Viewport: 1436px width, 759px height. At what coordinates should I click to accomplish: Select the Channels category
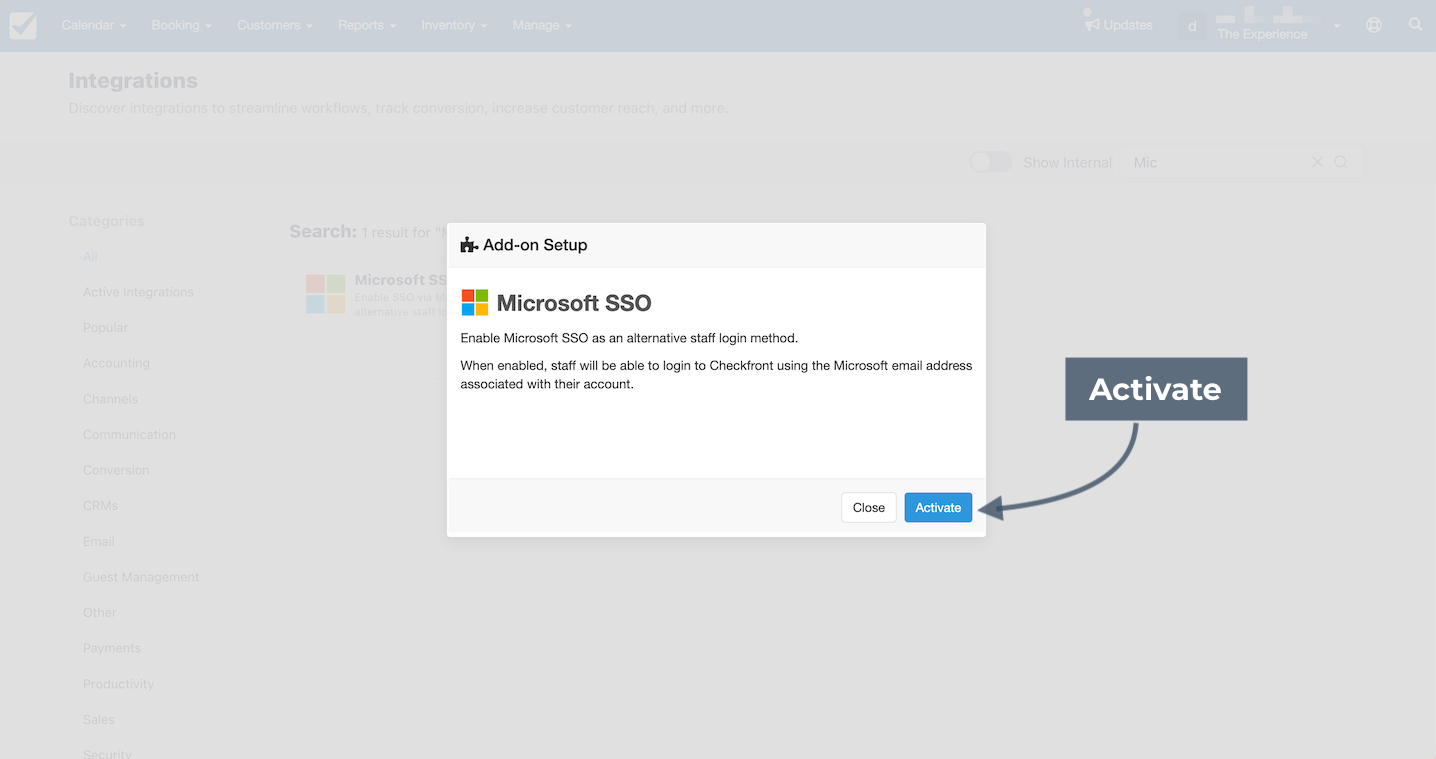[x=110, y=399]
